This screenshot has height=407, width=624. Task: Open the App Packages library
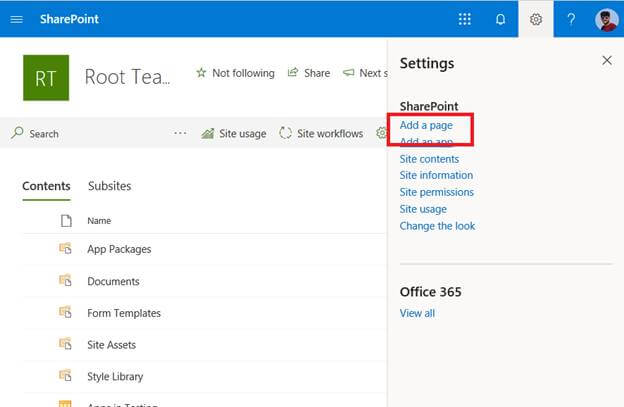[119, 249]
